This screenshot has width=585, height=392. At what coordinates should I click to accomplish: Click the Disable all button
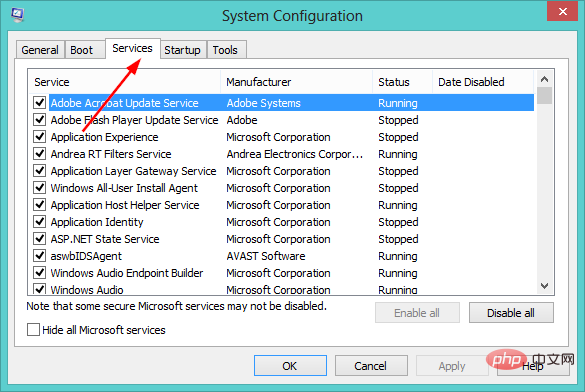(x=511, y=313)
